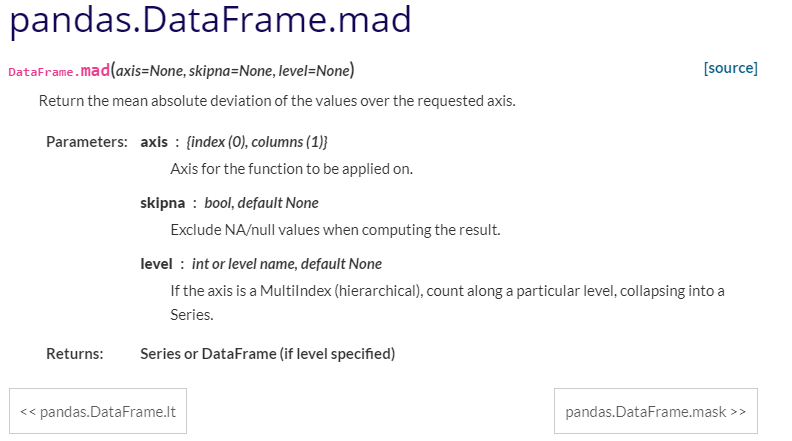Image resolution: width=792 pixels, height=441 pixels.
Task: Click the signature arguments 'axis=None, skipna=None, level=None'
Action: click(233, 71)
